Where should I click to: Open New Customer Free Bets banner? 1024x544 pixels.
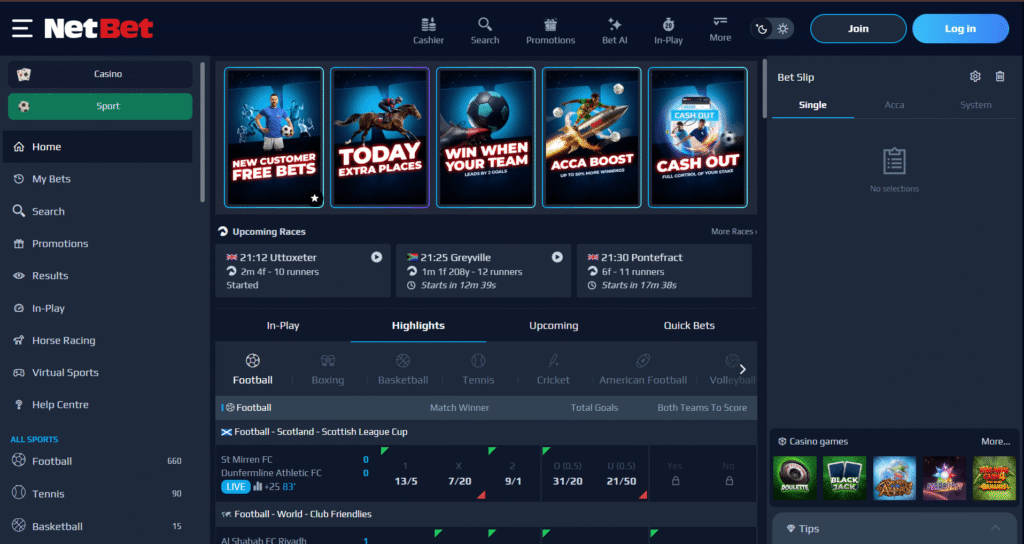pyautogui.click(x=274, y=137)
